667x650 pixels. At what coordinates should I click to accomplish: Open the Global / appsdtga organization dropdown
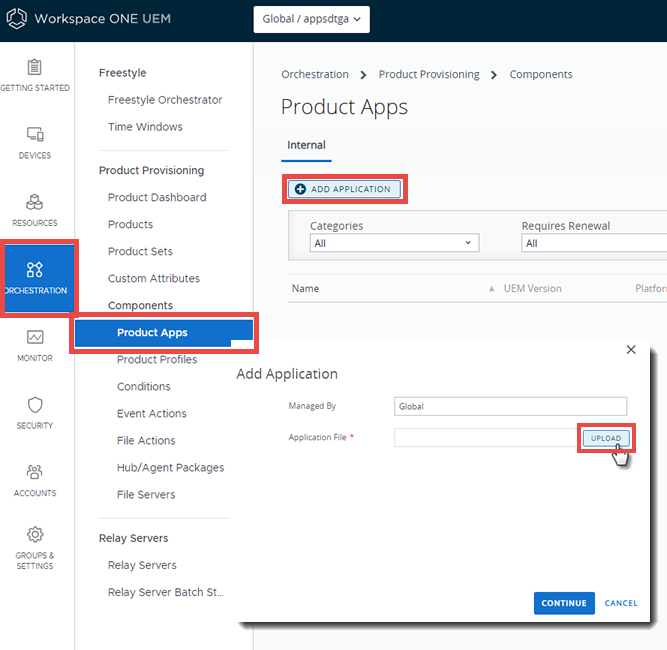(x=311, y=19)
